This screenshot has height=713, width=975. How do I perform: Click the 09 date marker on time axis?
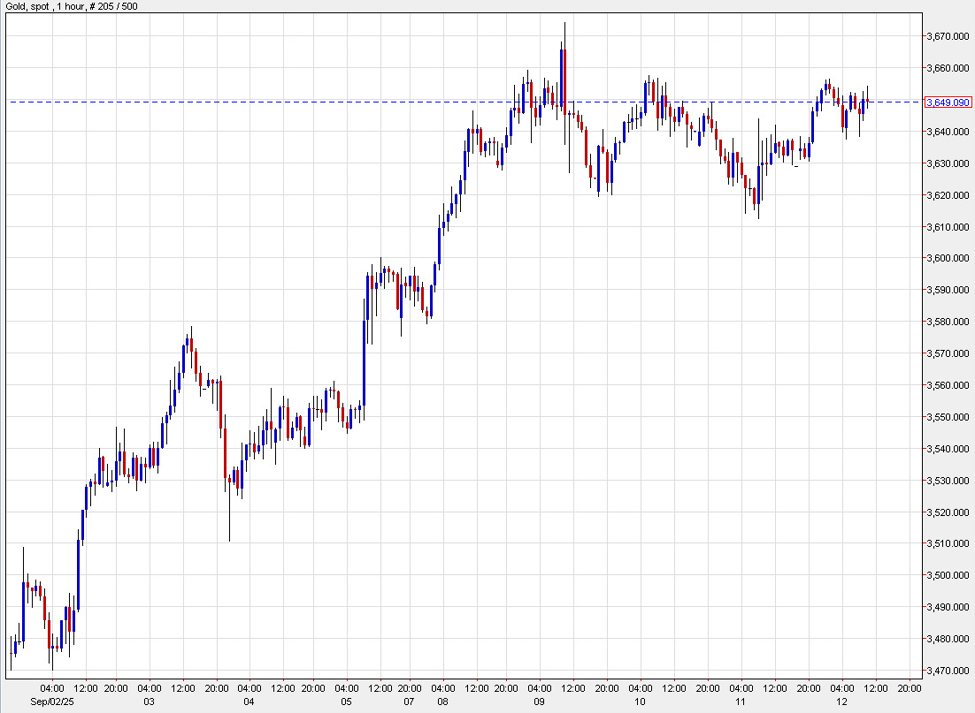[x=541, y=702]
